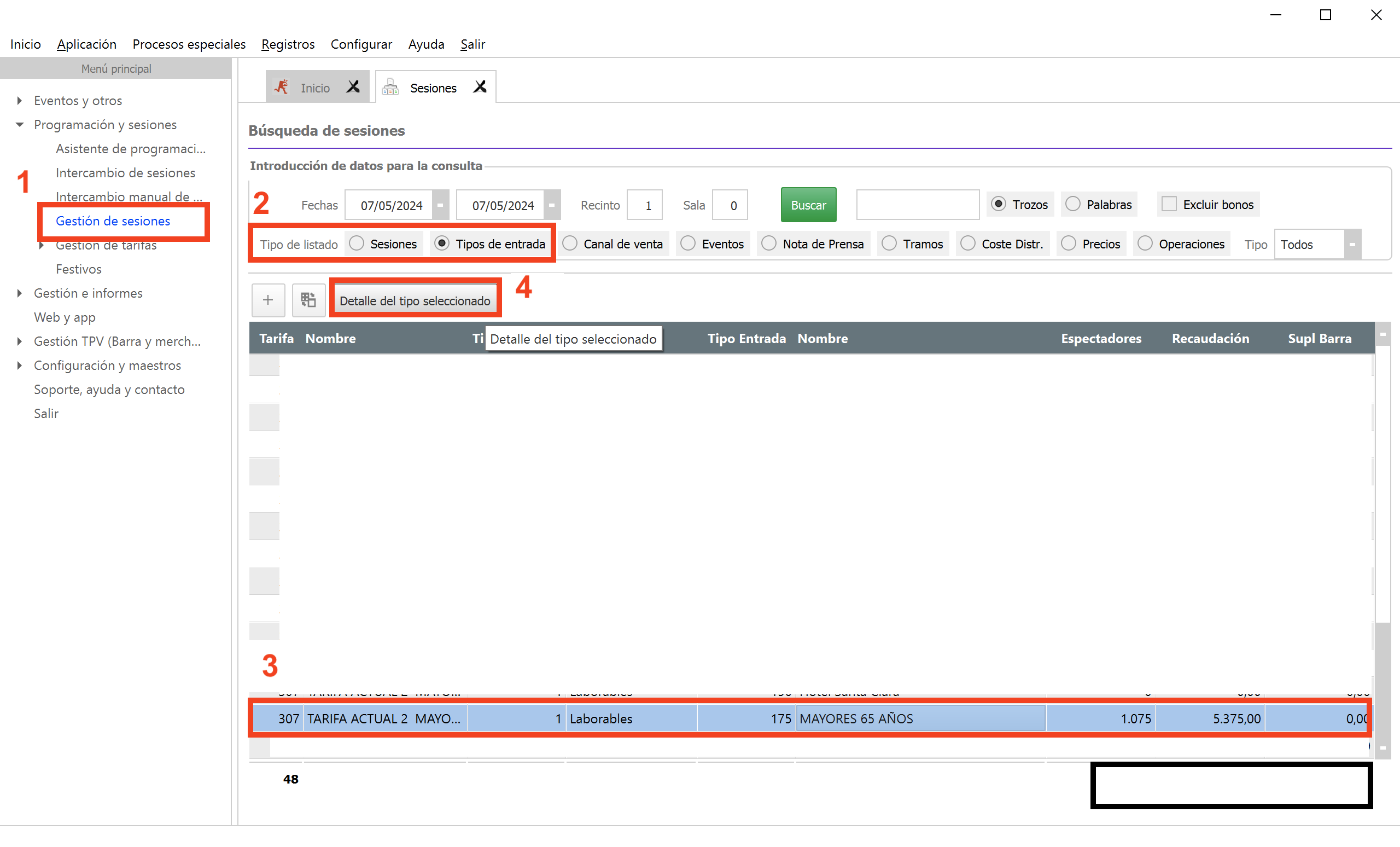Open the second date picker dropdown

[552, 205]
